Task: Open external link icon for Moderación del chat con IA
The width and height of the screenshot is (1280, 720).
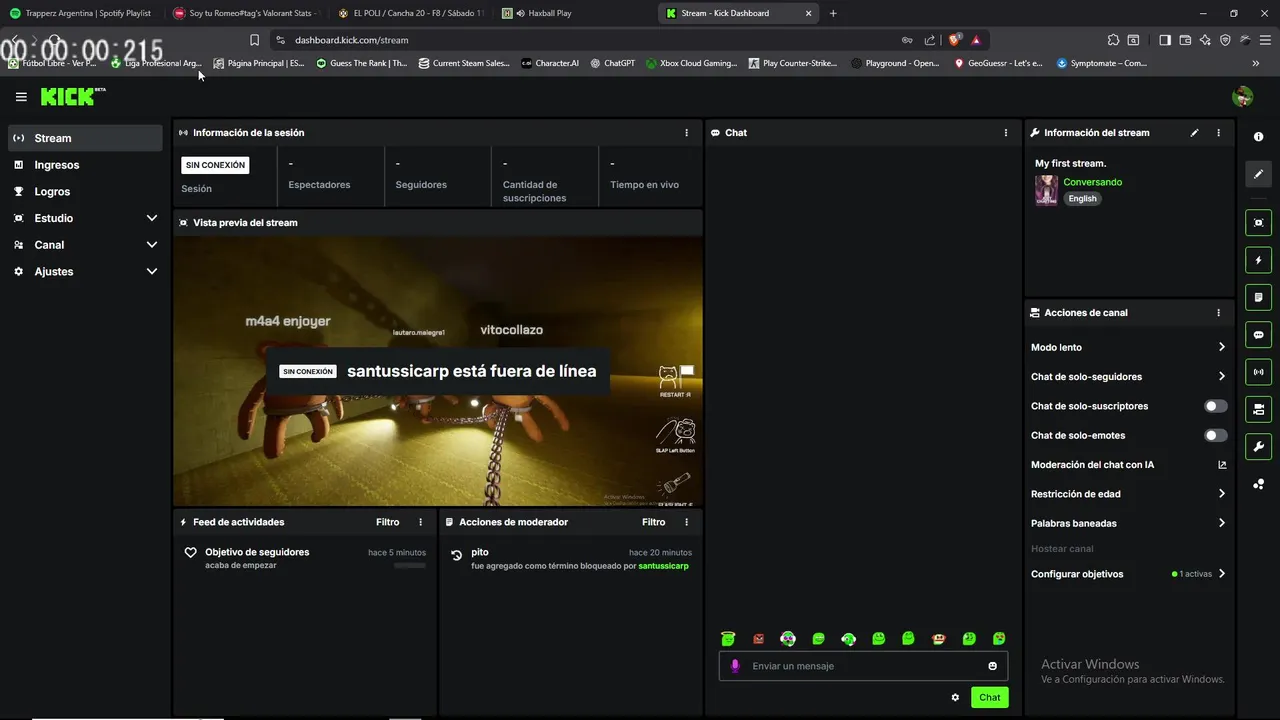Action: coord(1221,464)
